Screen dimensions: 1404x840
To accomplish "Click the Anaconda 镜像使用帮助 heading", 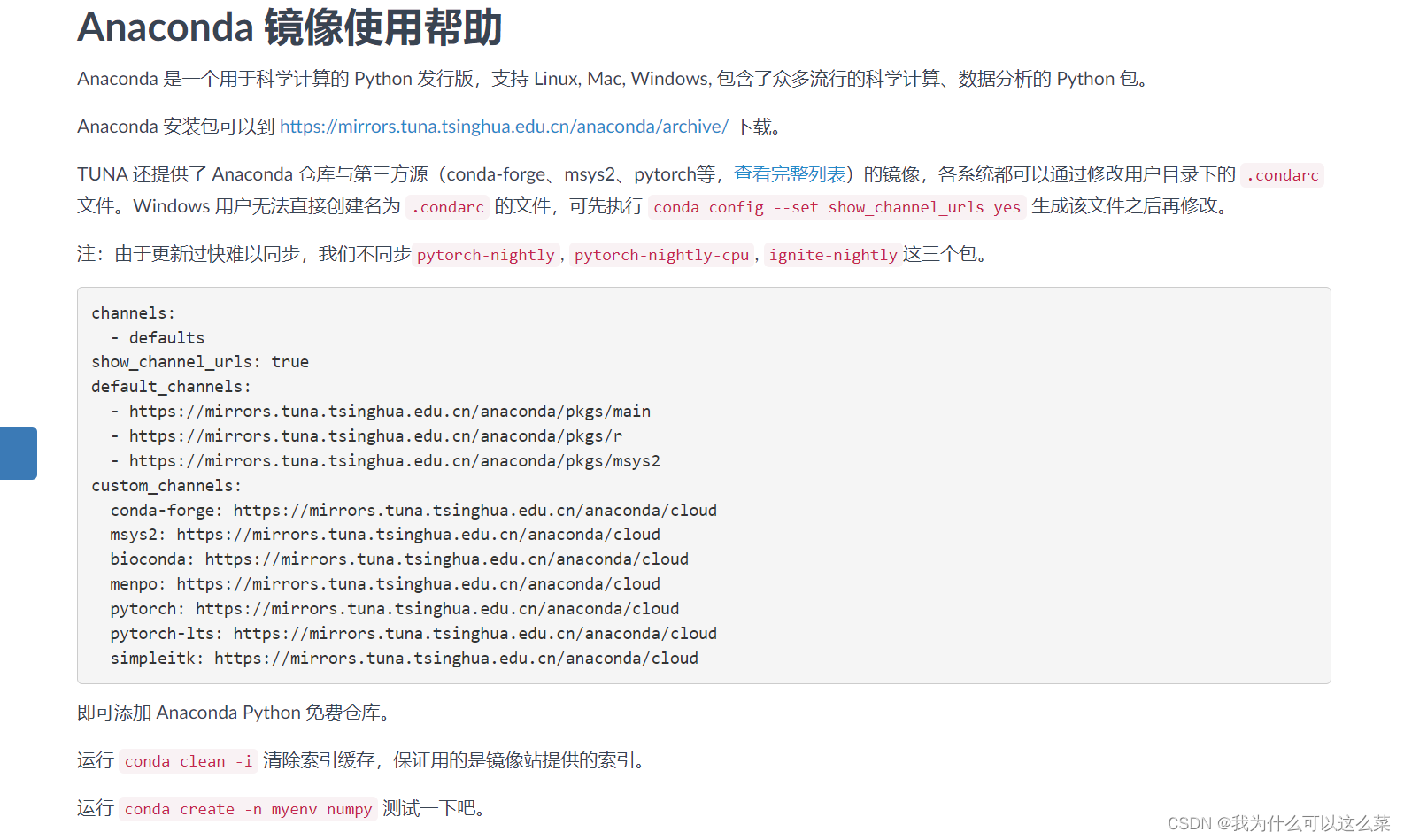I will click(x=289, y=27).
